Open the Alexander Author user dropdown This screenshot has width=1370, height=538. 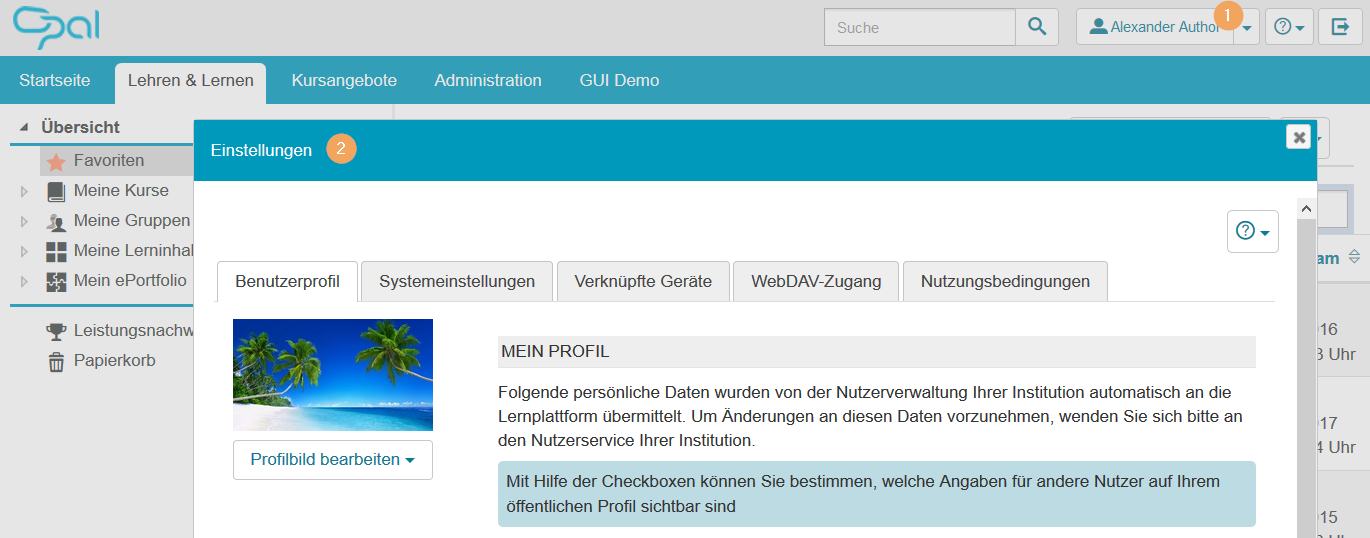[1246, 28]
